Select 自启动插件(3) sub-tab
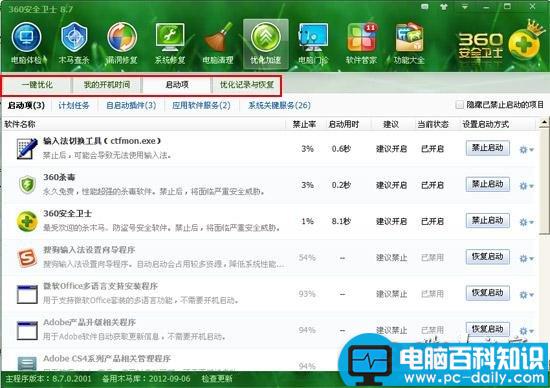 [x=131, y=105]
